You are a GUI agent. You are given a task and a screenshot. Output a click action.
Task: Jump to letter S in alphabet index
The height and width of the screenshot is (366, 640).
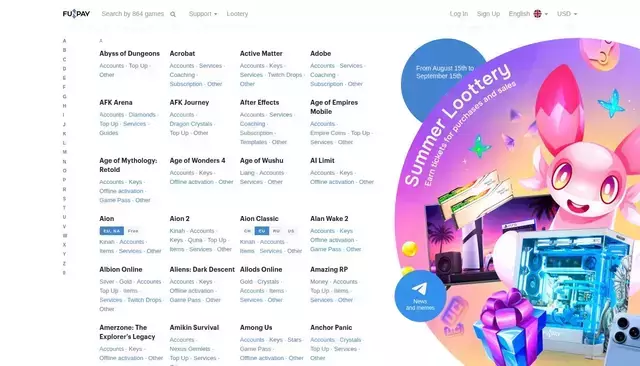pyautogui.click(x=64, y=199)
